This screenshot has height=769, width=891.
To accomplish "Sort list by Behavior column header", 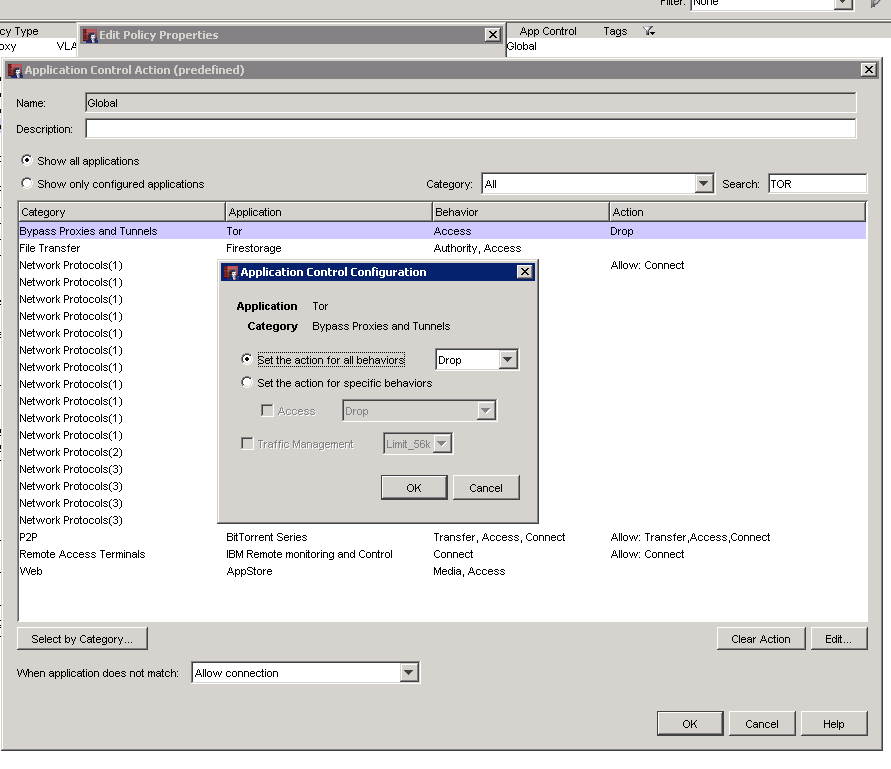I will tap(520, 212).
